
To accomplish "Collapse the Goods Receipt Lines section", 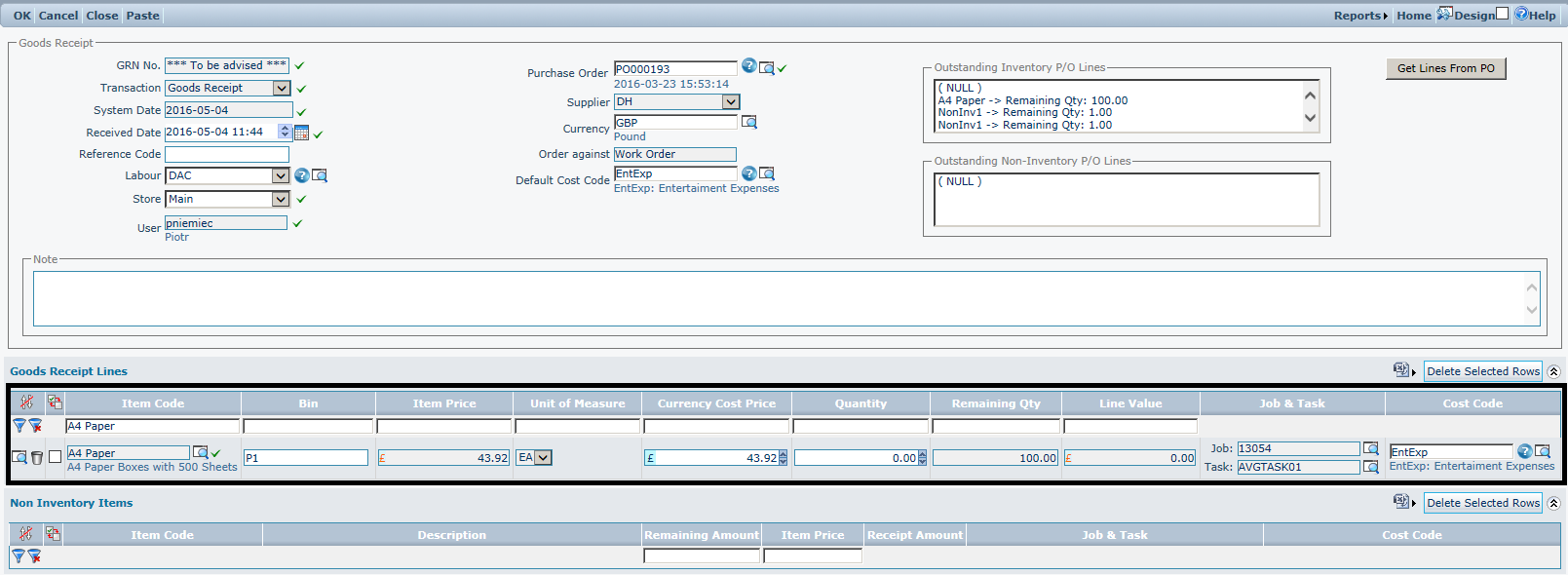I will tap(1553, 371).
